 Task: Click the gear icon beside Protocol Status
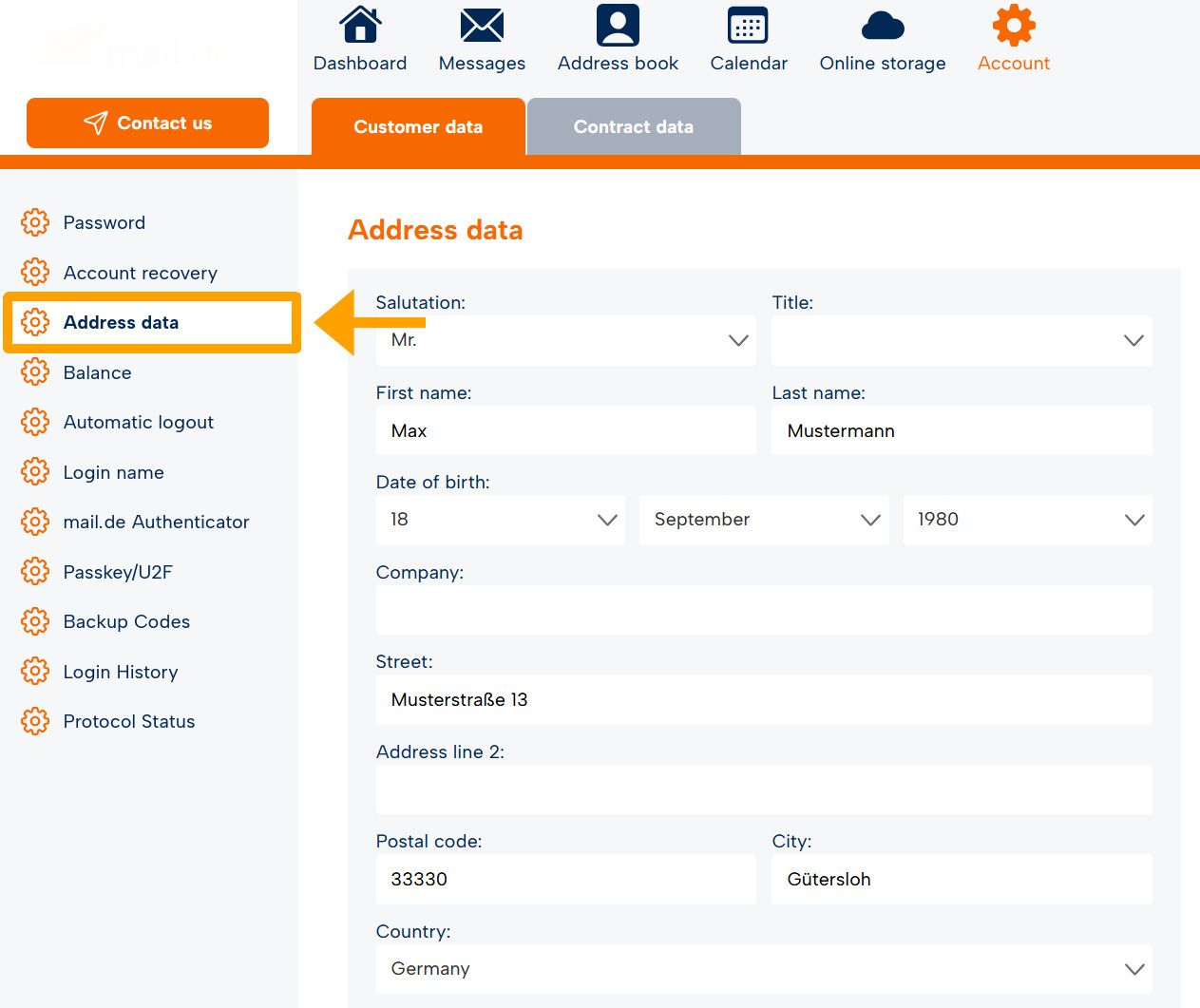[35, 721]
